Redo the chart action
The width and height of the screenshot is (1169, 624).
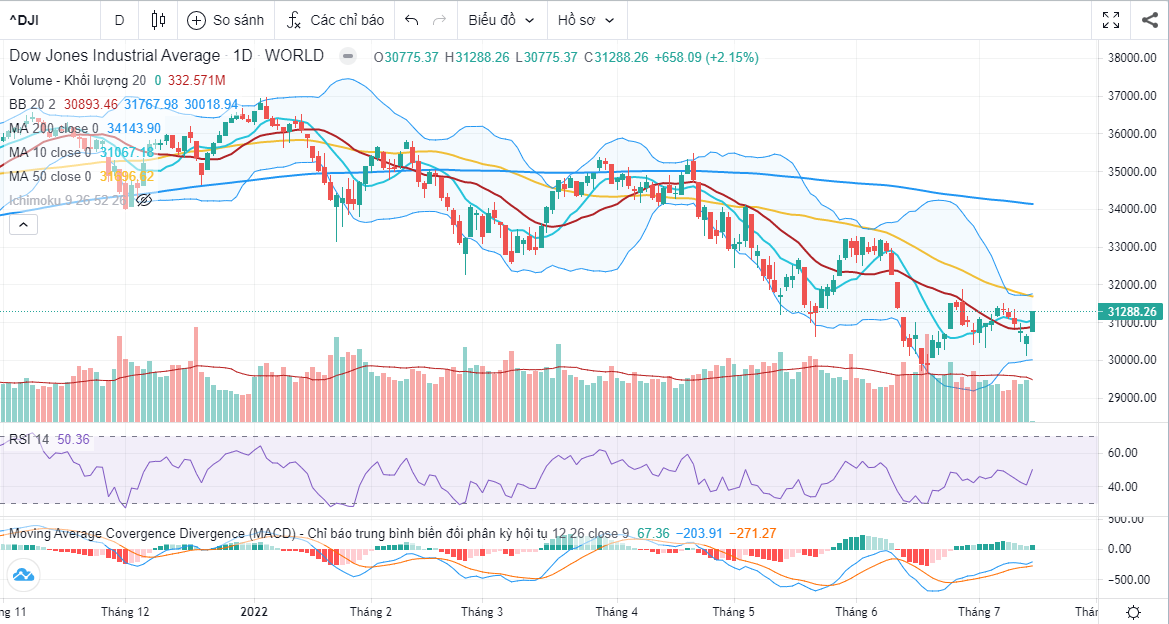coord(440,20)
